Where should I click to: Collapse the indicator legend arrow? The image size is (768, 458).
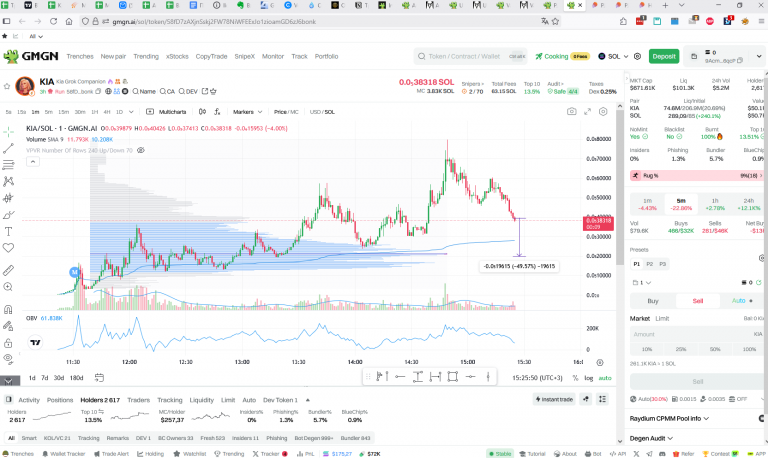pyautogui.click(x=33, y=162)
